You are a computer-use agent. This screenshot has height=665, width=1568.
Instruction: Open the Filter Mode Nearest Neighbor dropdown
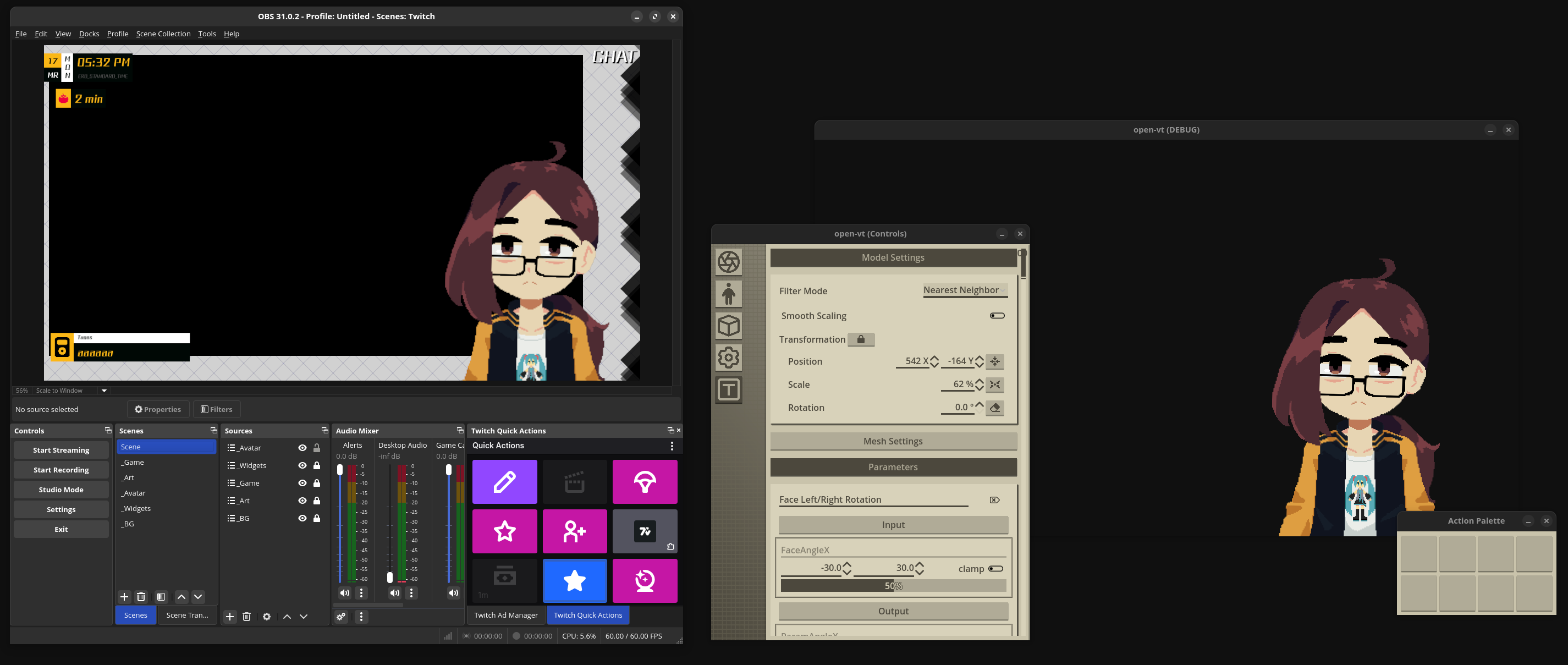click(x=964, y=290)
